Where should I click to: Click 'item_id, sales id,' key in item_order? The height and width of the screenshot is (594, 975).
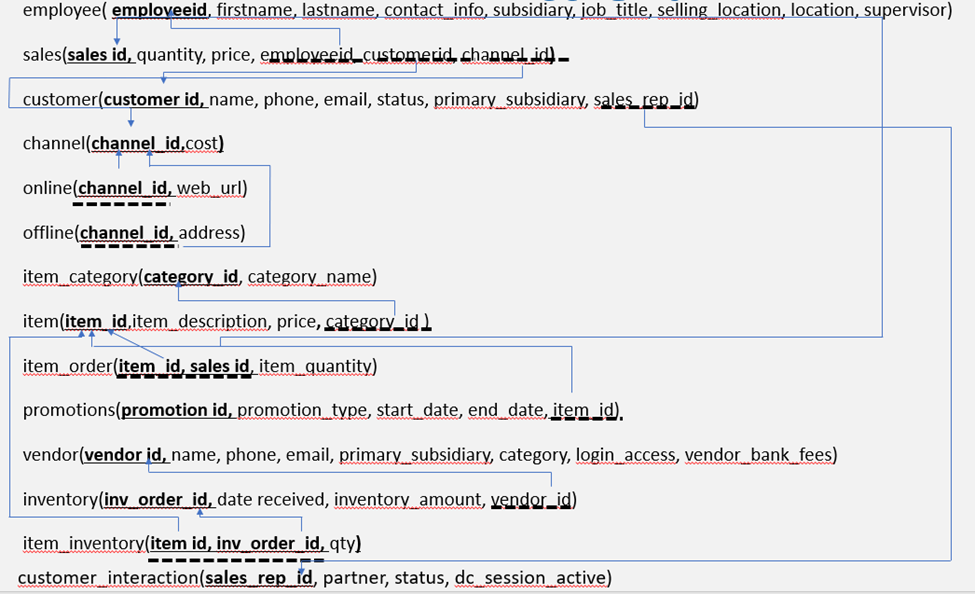[x=185, y=366]
